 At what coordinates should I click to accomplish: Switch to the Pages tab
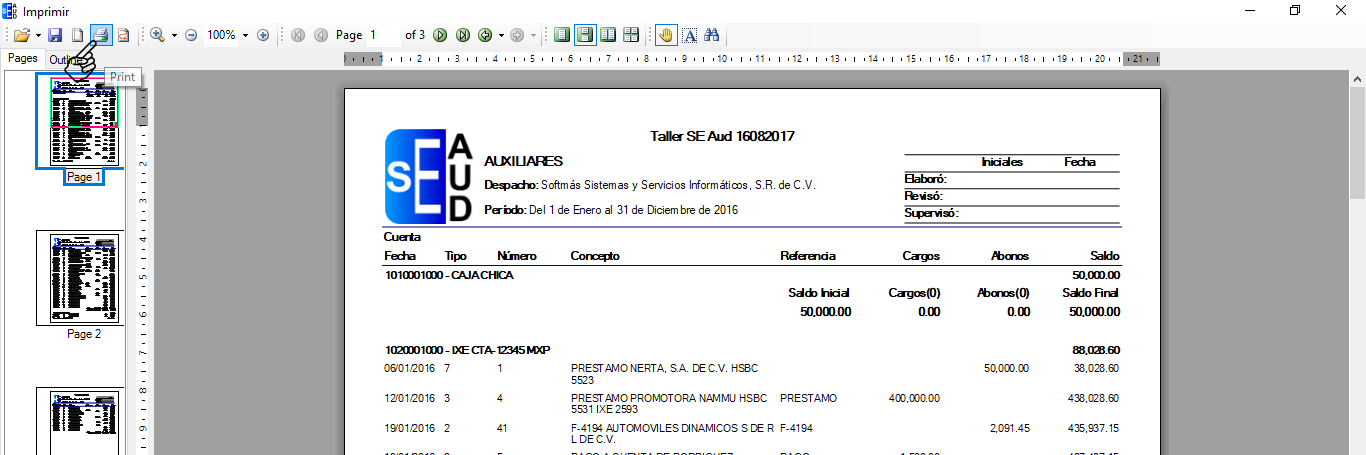(23, 59)
